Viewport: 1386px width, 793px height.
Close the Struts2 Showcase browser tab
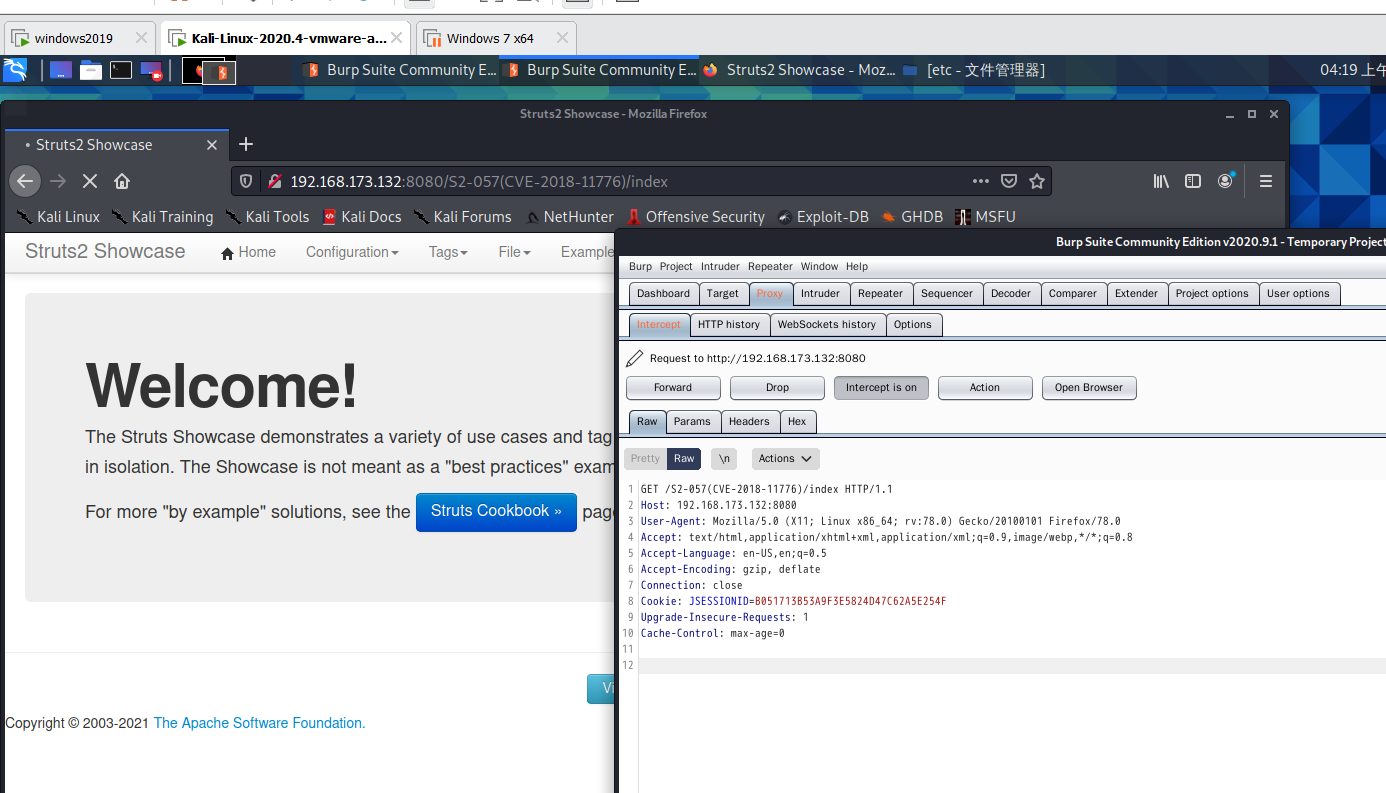point(212,145)
